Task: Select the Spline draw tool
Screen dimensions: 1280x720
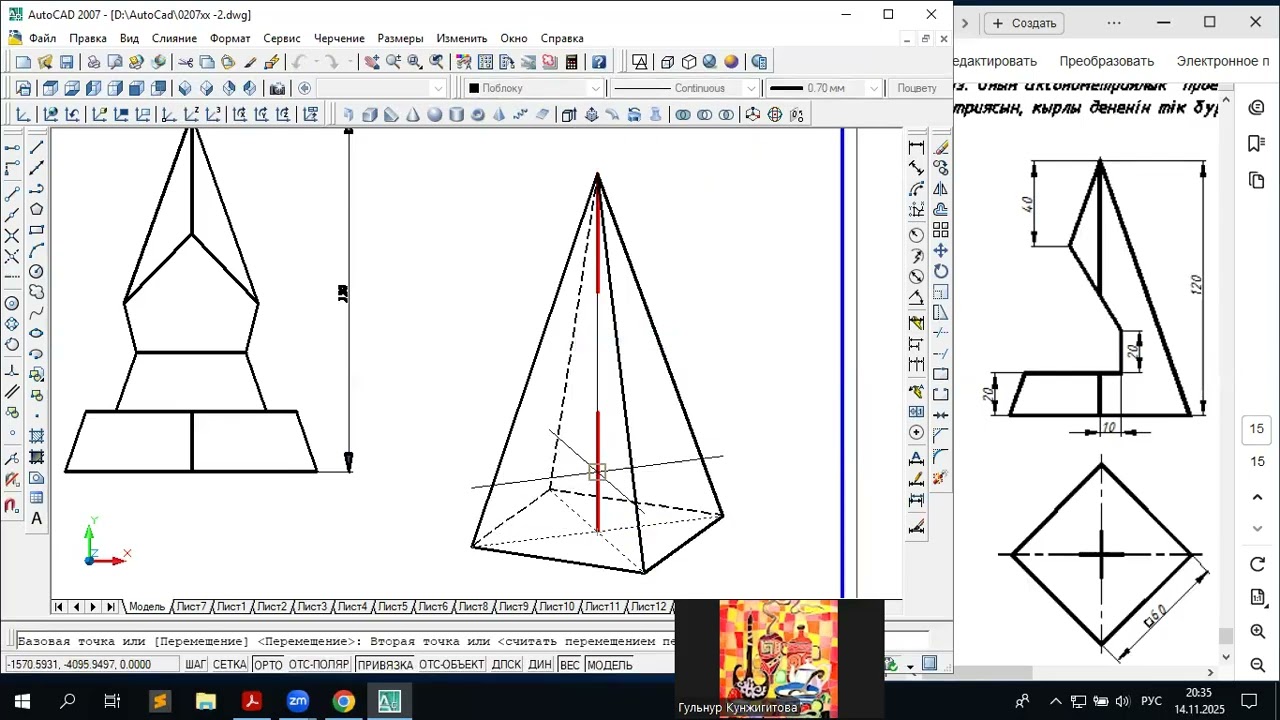Action: tap(37, 313)
